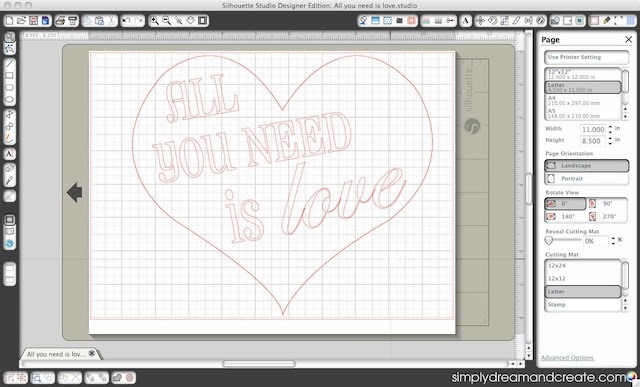Screen dimensions: 640x387
Task: Save the document with the Save icon
Action: point(33,20)
